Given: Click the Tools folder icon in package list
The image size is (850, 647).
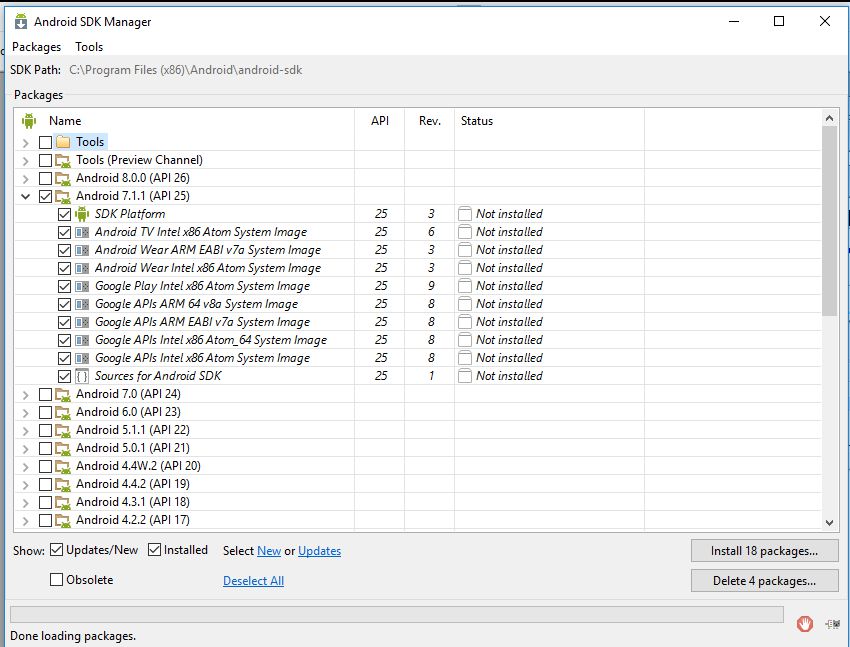Looking at the screenshot, I should coord(63,142).
